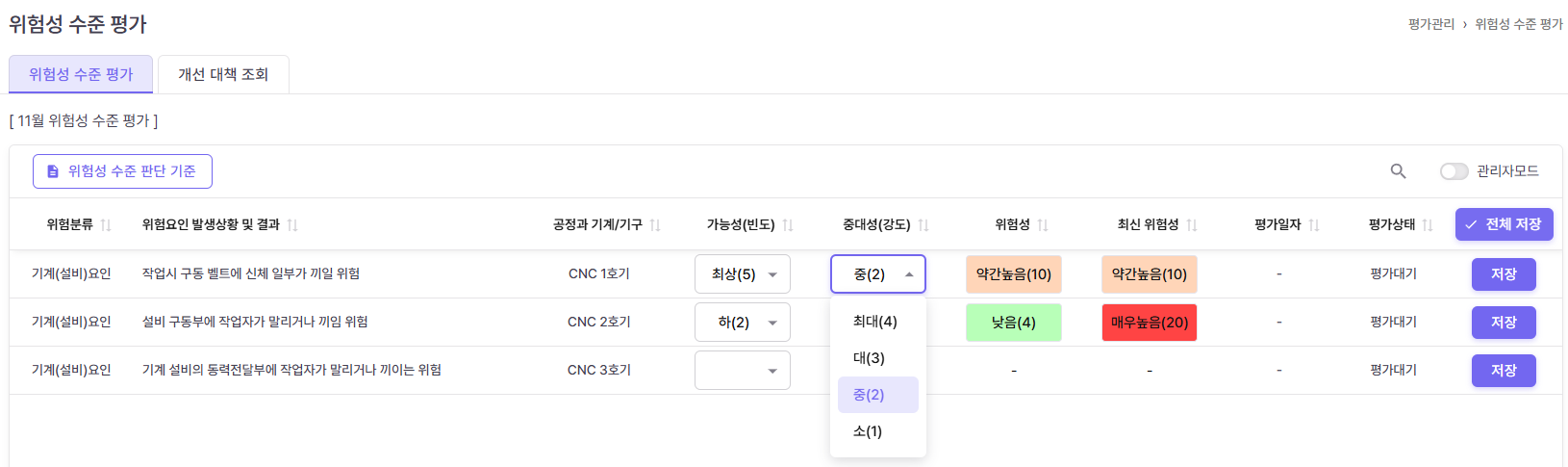The image size is (1568, 467).
Task: Sort by 중대성(강도) column icon
Action: (923, 225)
